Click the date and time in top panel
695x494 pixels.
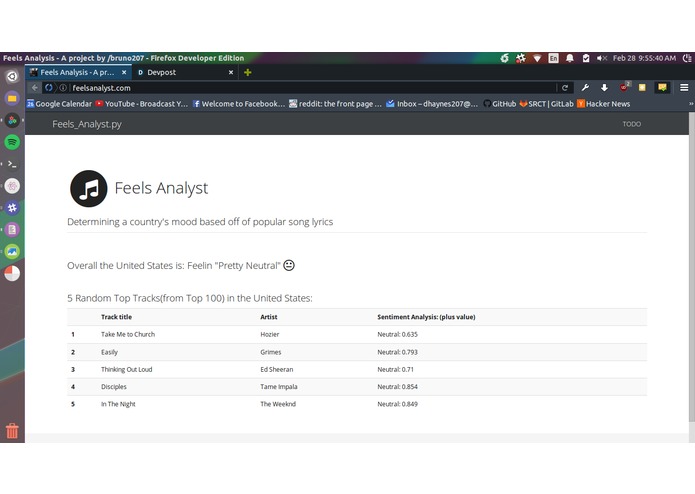644,58
